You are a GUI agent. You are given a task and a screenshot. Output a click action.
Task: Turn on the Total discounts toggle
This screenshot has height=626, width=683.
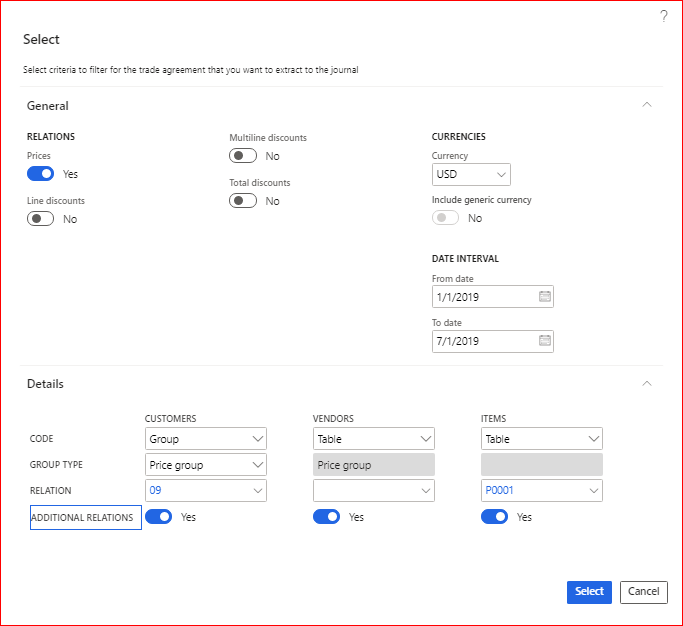243,201
